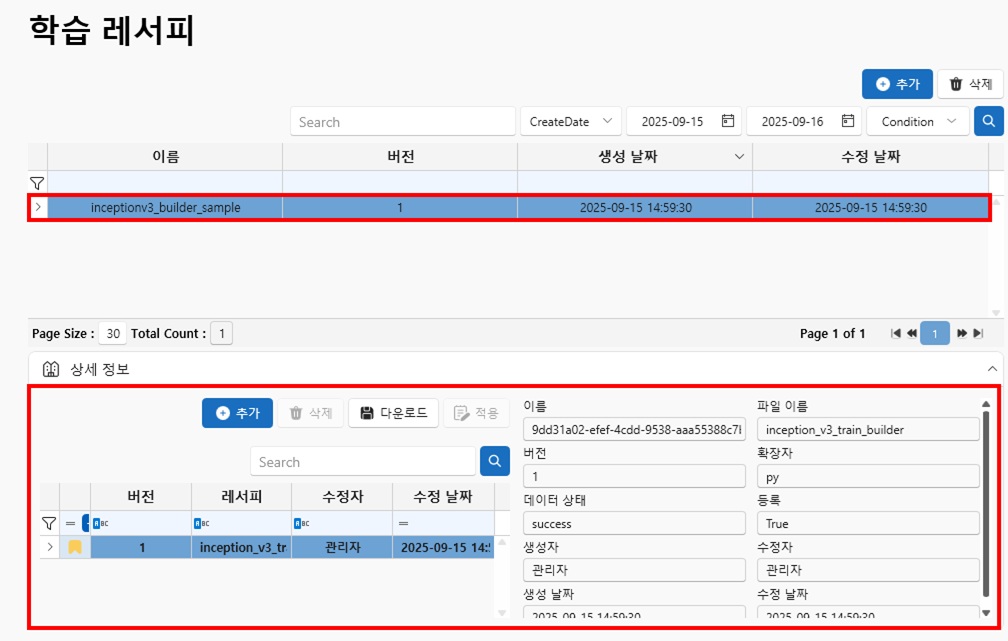1008x641 pixels.
Task: Click the filter funnel icon in the top grid
Action: 37,183
